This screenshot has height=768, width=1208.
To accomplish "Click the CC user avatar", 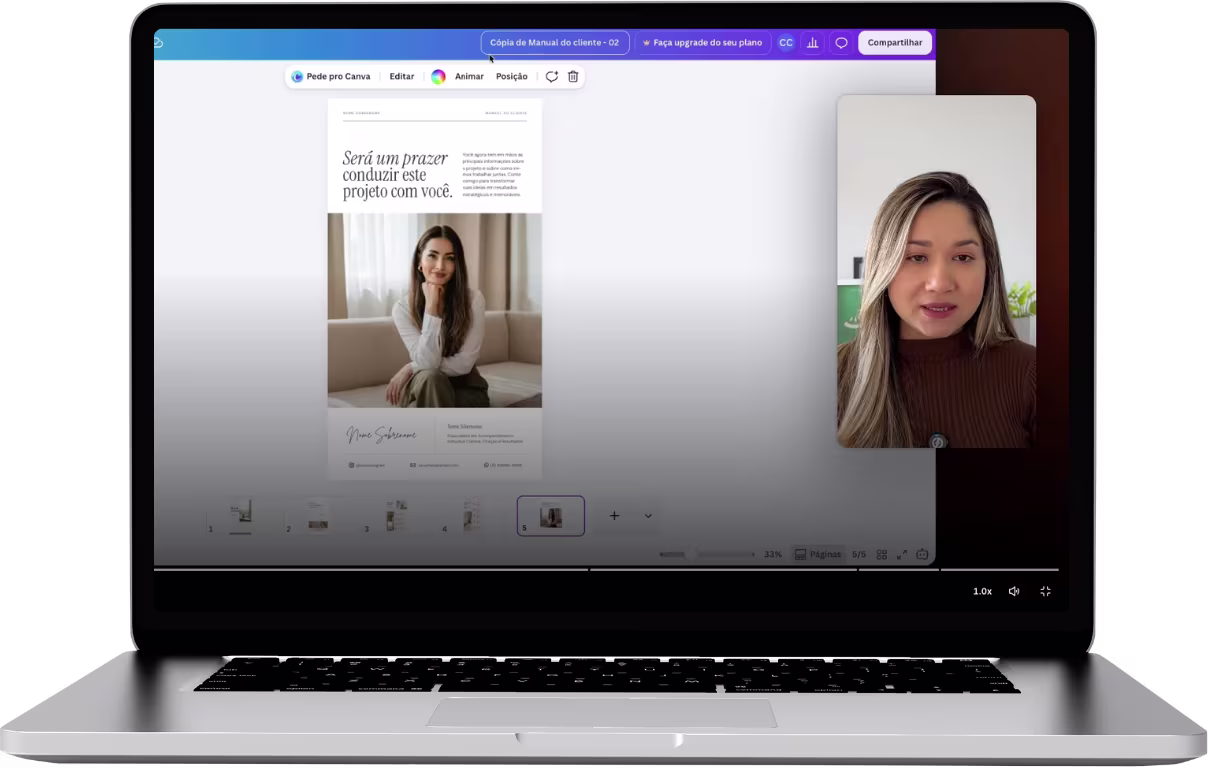I will (x=786, y=43).
